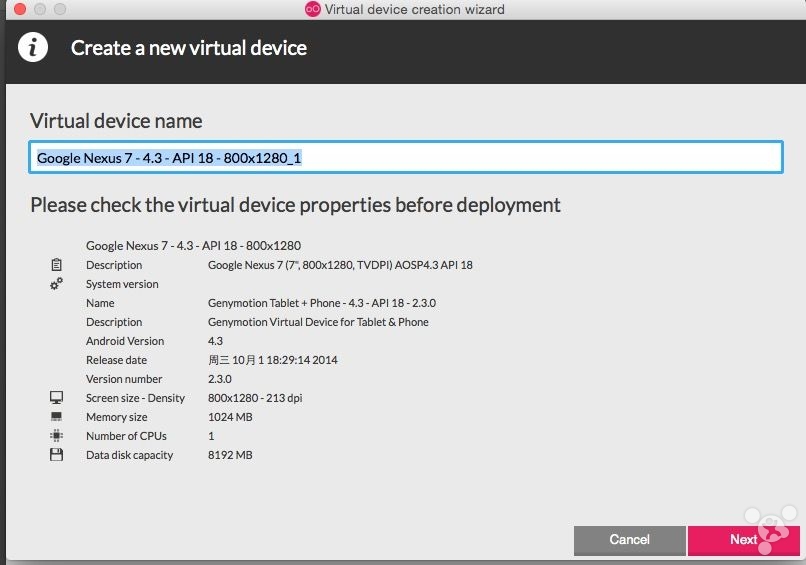Click Android Version value '4.3'
This screenshot has height=565, width=806.
coord(215,341)
